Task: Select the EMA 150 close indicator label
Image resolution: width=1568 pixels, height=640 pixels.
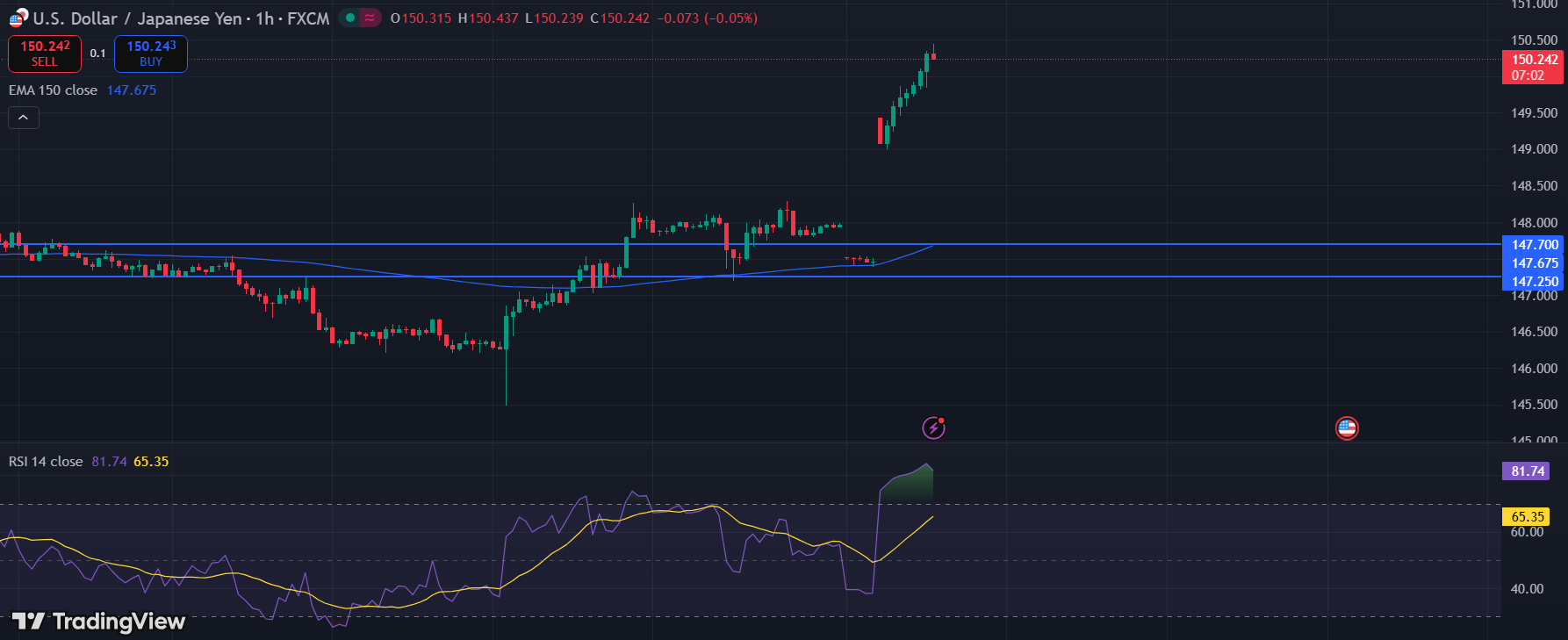Action: pyautogui.click(x=53, y=90)
